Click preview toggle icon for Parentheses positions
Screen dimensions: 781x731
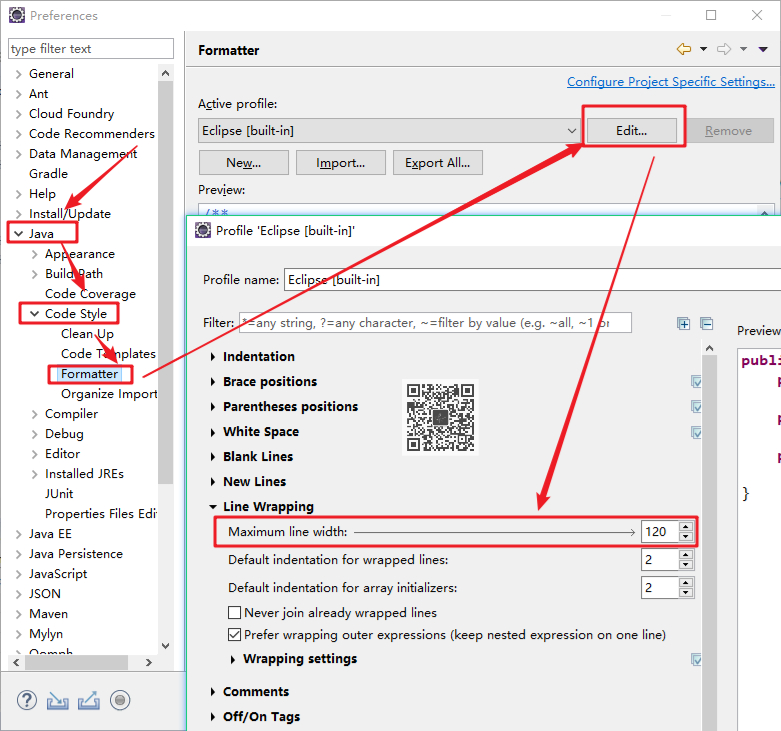tap(696, 407)
